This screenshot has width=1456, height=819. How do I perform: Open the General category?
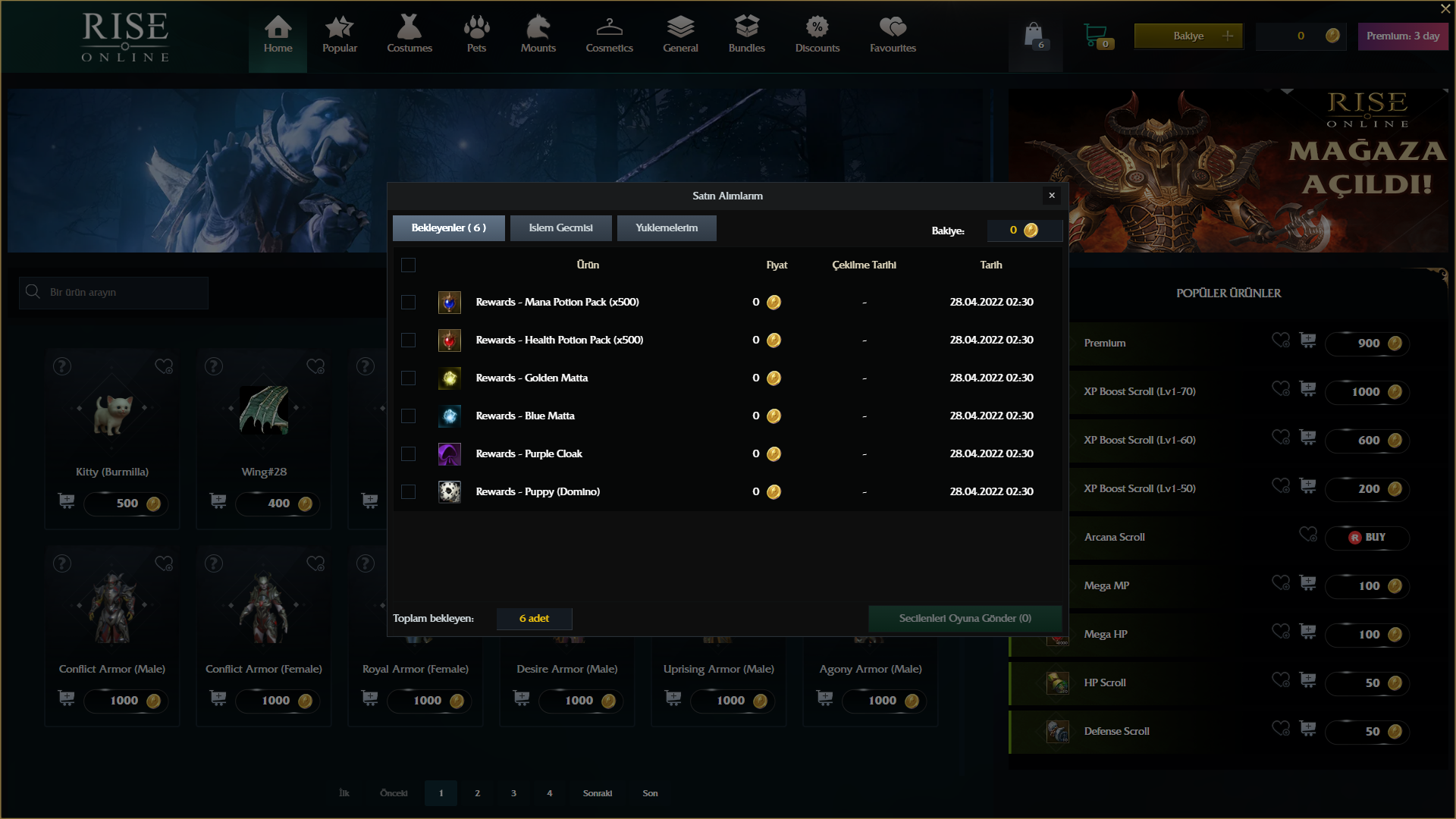[680, 36]
